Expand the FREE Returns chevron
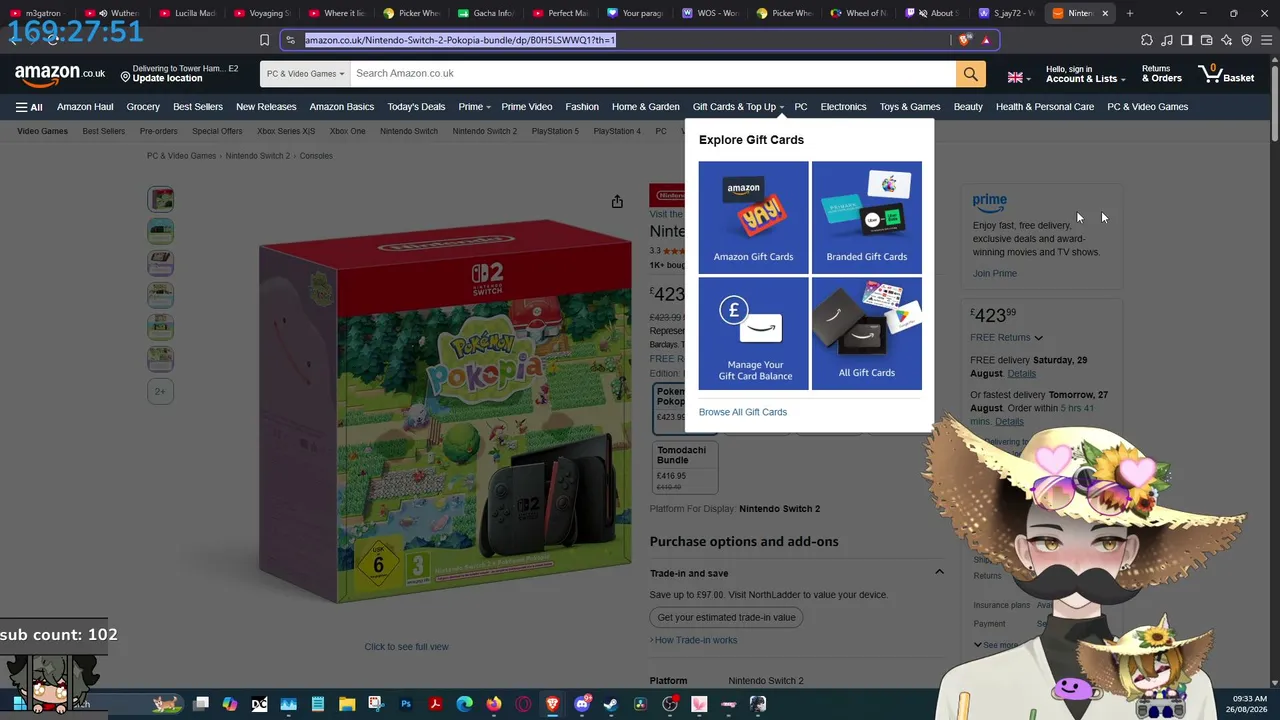This screenshot has height=720, width=1280. [x=1038, y=338]
